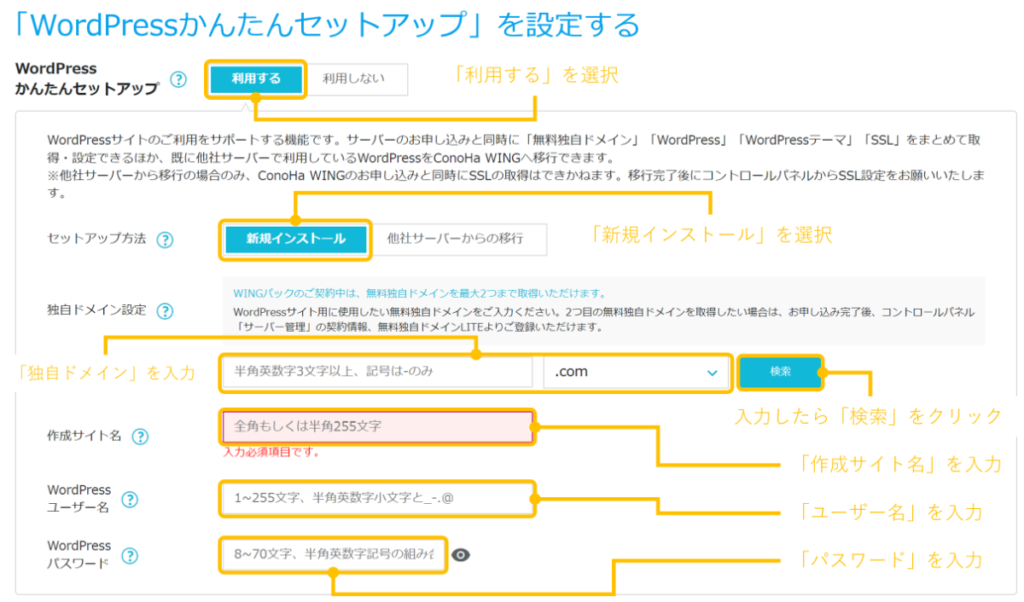Viewport: 1024px width, 602px height.
Task: Choose 新規インストール setup method
Action: click(296, 239)
